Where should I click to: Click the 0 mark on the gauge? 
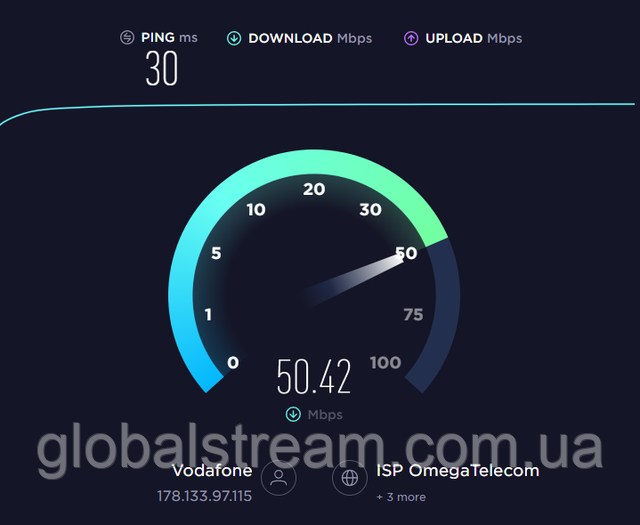tap(233, 363)
